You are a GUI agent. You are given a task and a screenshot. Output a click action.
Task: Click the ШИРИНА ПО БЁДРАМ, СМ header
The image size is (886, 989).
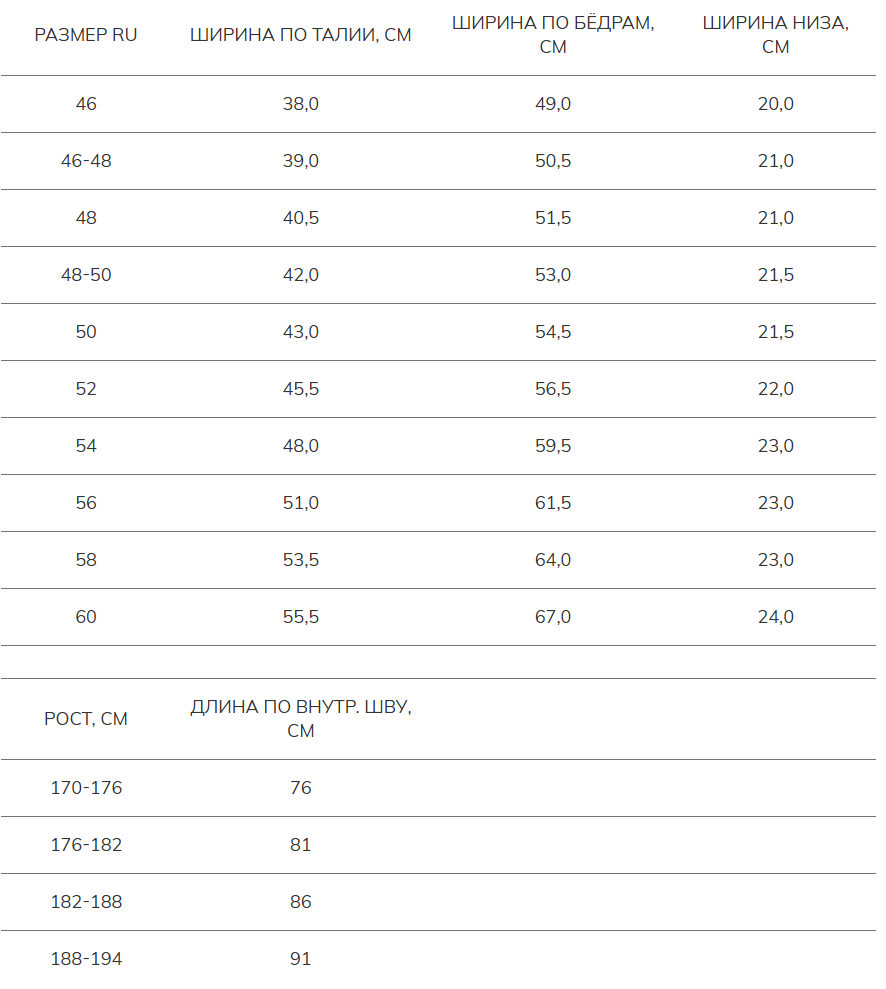point(553,35)
